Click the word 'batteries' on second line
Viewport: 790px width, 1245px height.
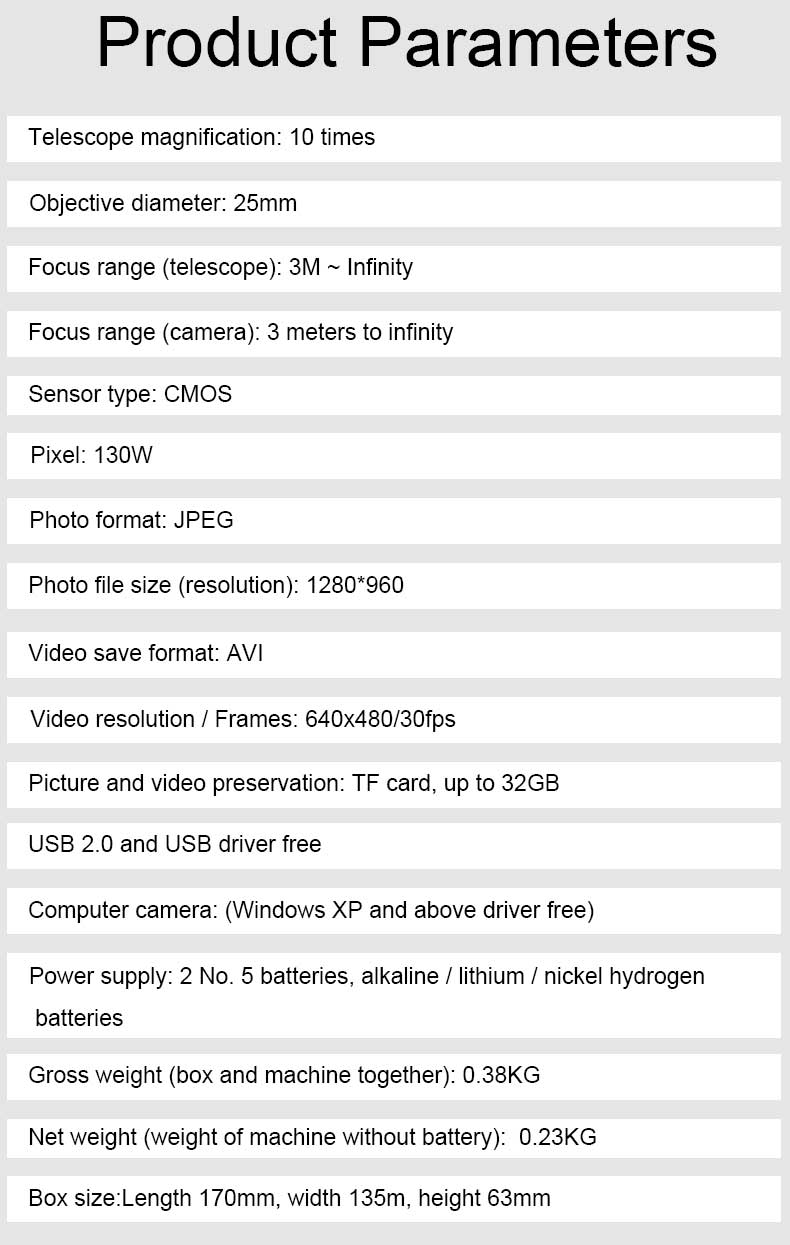79,1018
